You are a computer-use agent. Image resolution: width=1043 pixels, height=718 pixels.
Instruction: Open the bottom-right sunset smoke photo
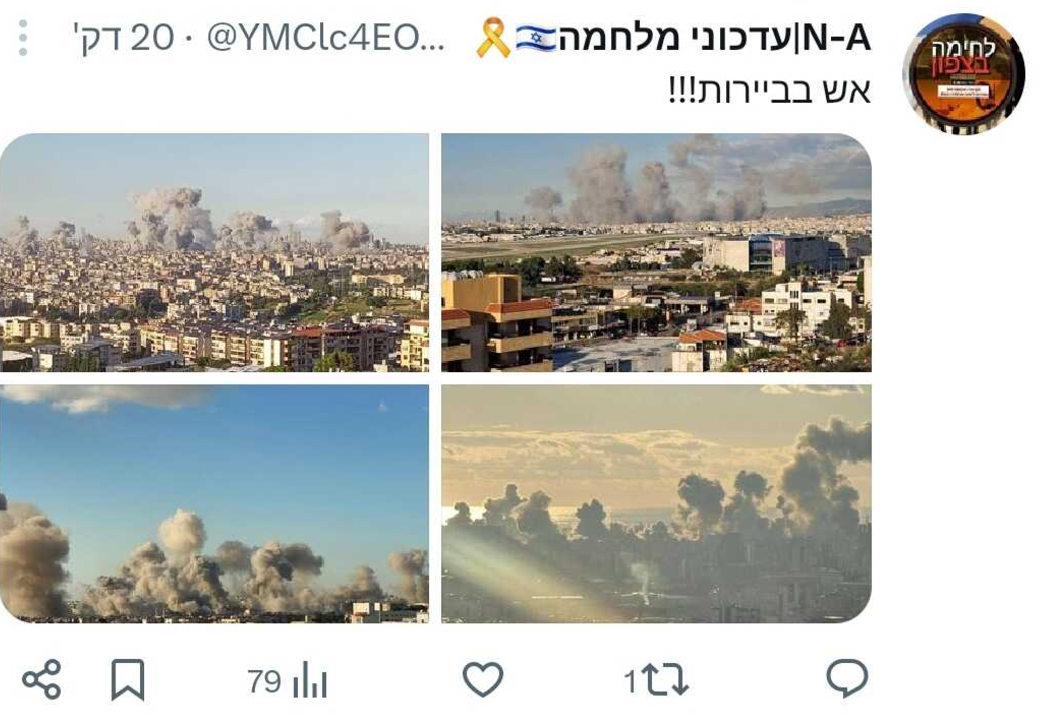click(x=656, y=504)
